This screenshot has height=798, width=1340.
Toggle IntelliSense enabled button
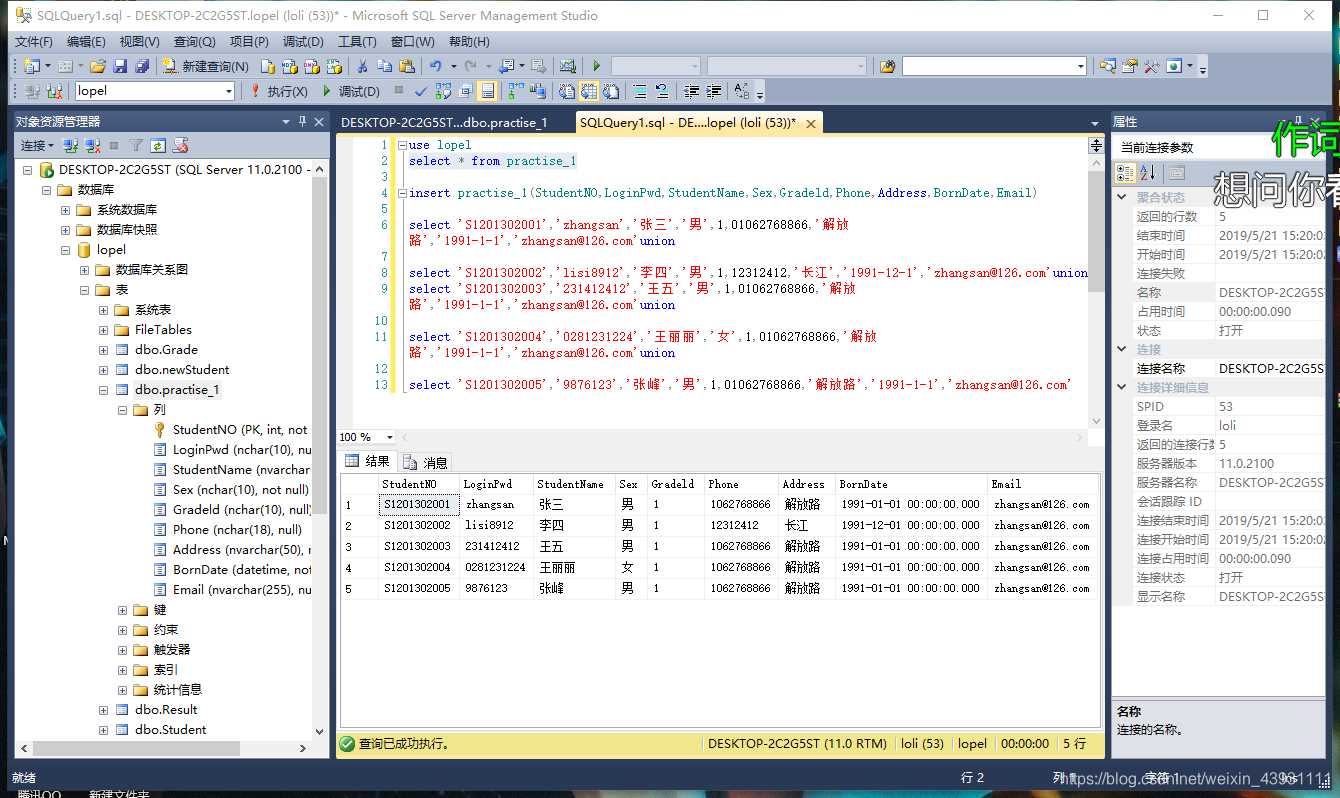(x=487, y=91)
